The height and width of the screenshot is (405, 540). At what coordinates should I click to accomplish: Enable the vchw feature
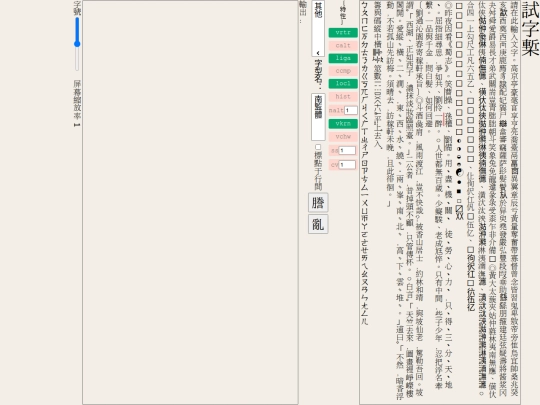tap(343, 137)
